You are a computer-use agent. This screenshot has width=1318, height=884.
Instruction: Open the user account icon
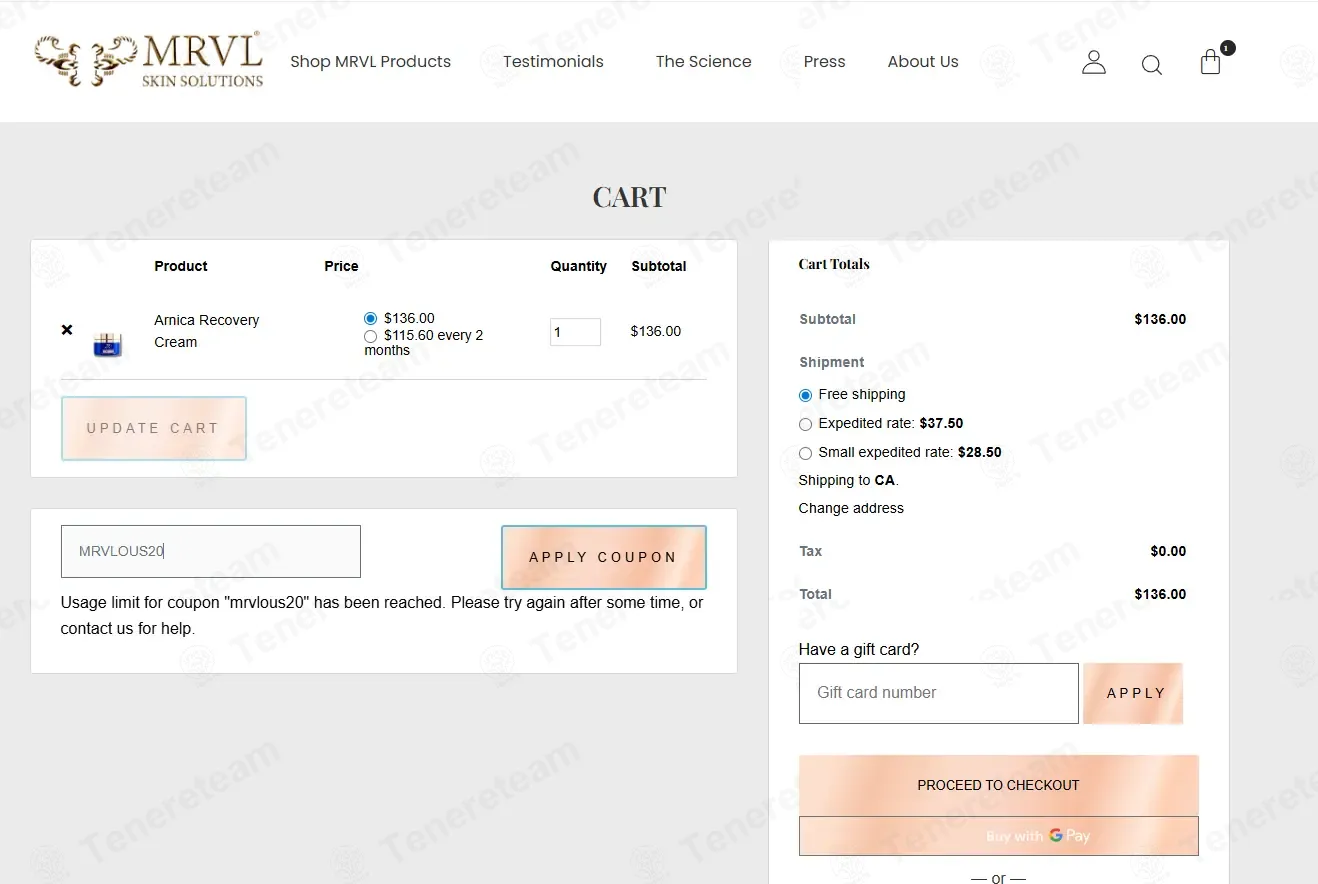(x=1094, y=63)
